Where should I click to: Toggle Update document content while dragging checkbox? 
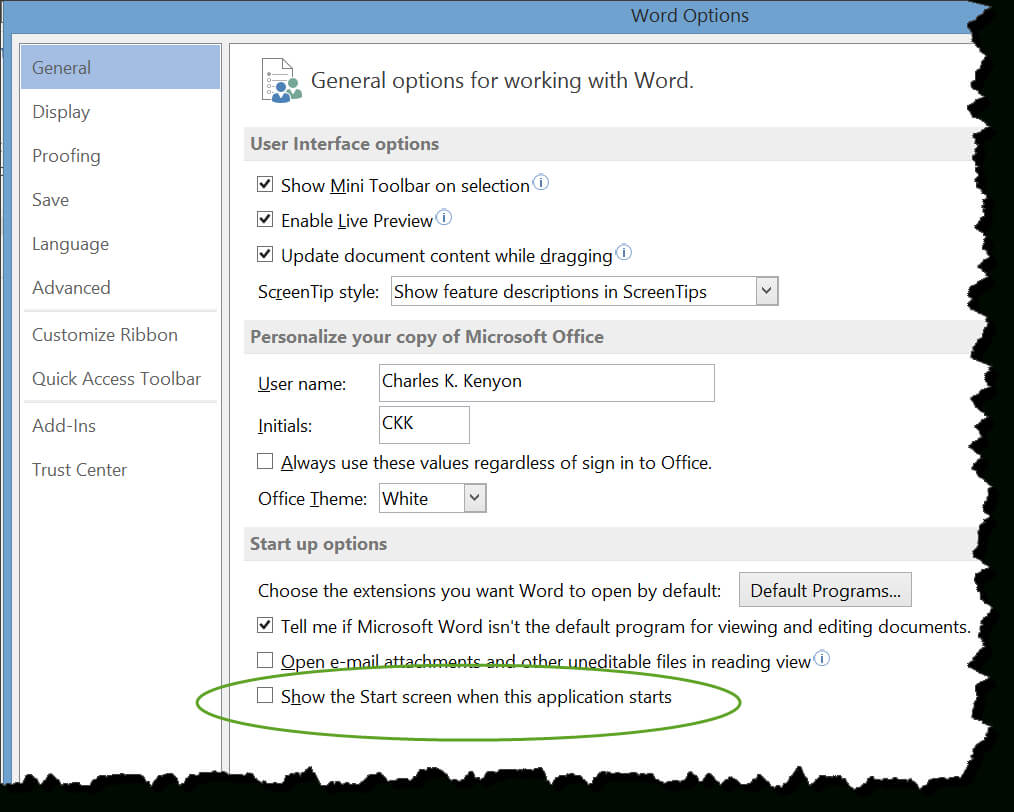(x=264, y=254)
